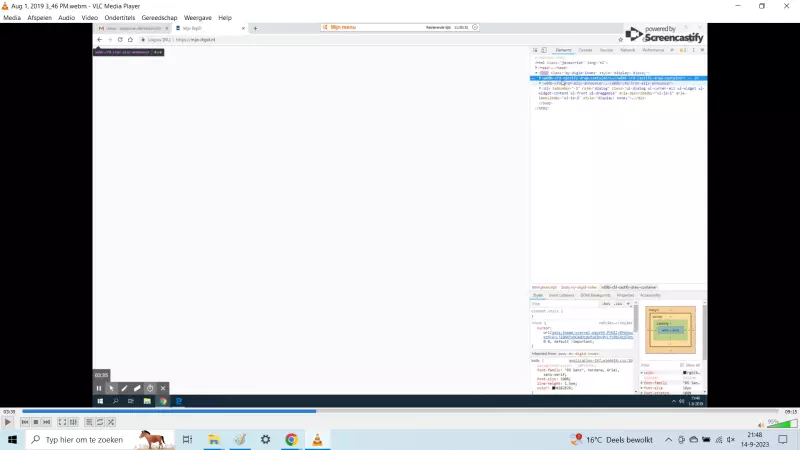Screen dimensions: 800x450
Task: Open the Media menu
Action: [x=12, y=18]
